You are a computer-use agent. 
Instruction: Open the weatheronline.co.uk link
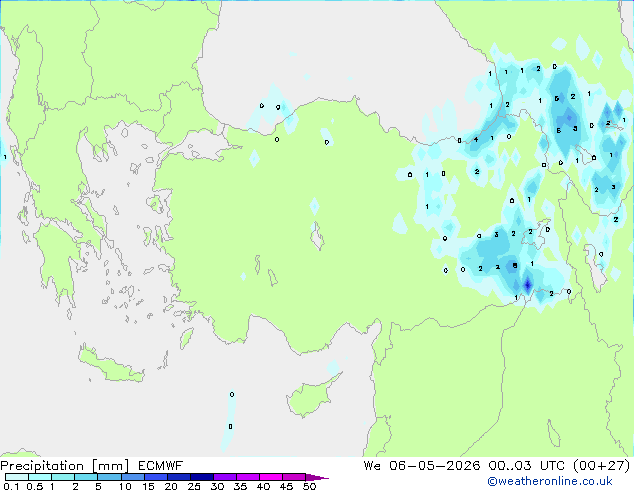pyautogui.click(x=549, y=481)
